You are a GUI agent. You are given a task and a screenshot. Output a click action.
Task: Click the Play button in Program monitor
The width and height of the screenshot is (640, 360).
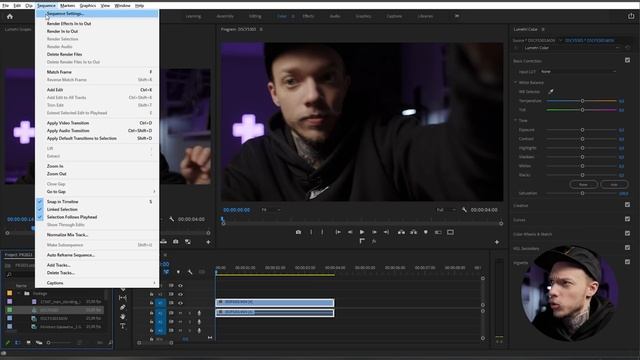coord(362,232)
